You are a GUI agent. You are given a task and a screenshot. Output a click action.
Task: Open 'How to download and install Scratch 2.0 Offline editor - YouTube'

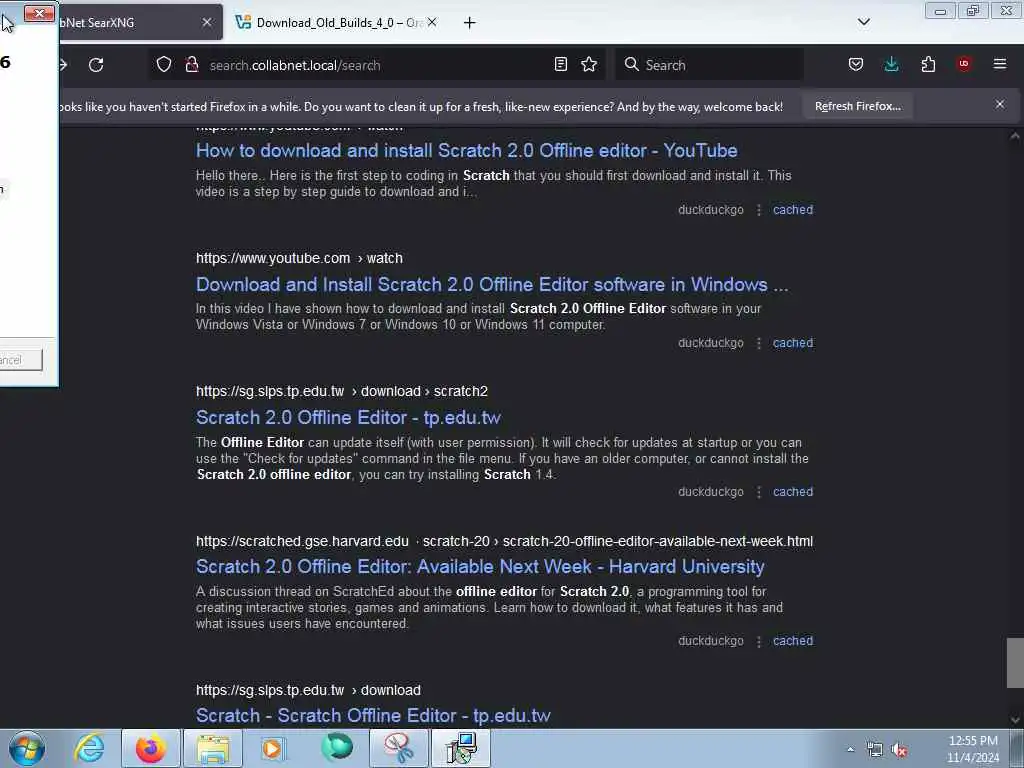[466, 150]
